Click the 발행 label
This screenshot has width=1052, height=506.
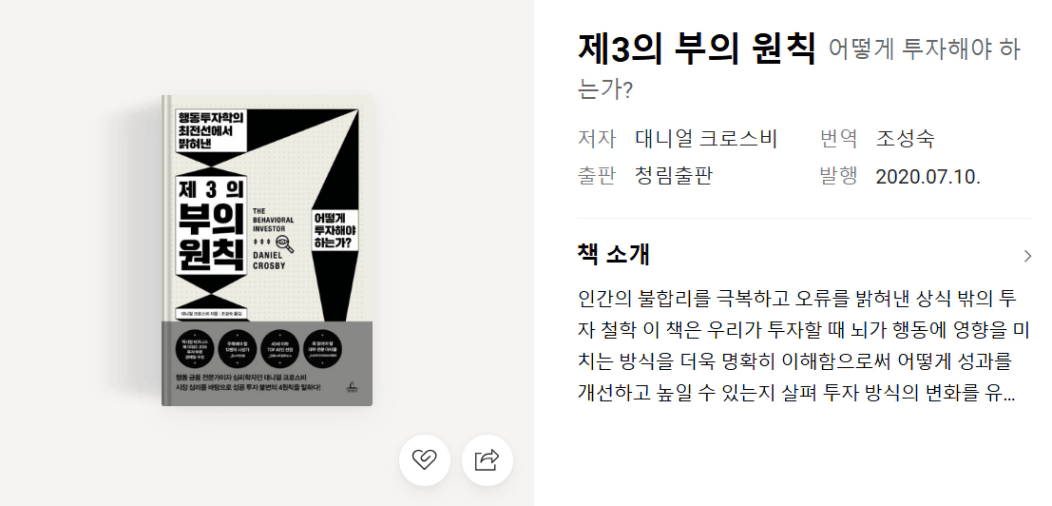(838, 176)
